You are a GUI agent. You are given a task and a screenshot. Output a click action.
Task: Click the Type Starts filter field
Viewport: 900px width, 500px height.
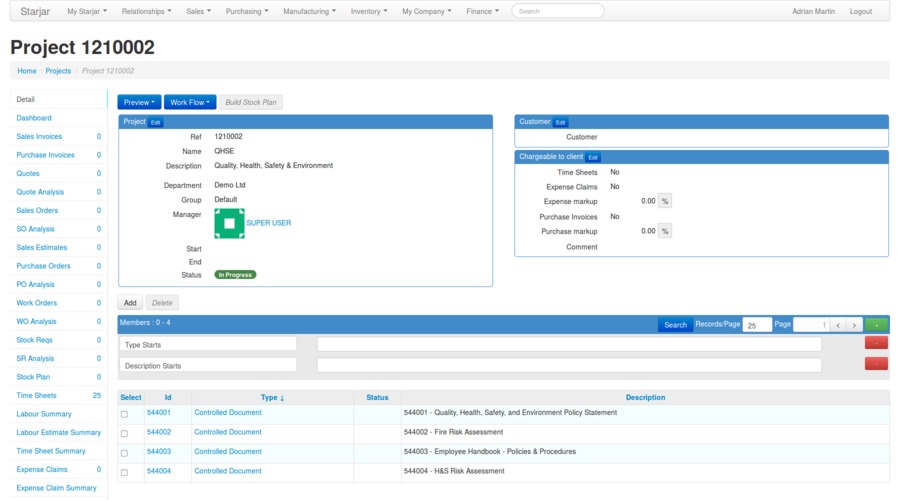click(x=208, y=344)
